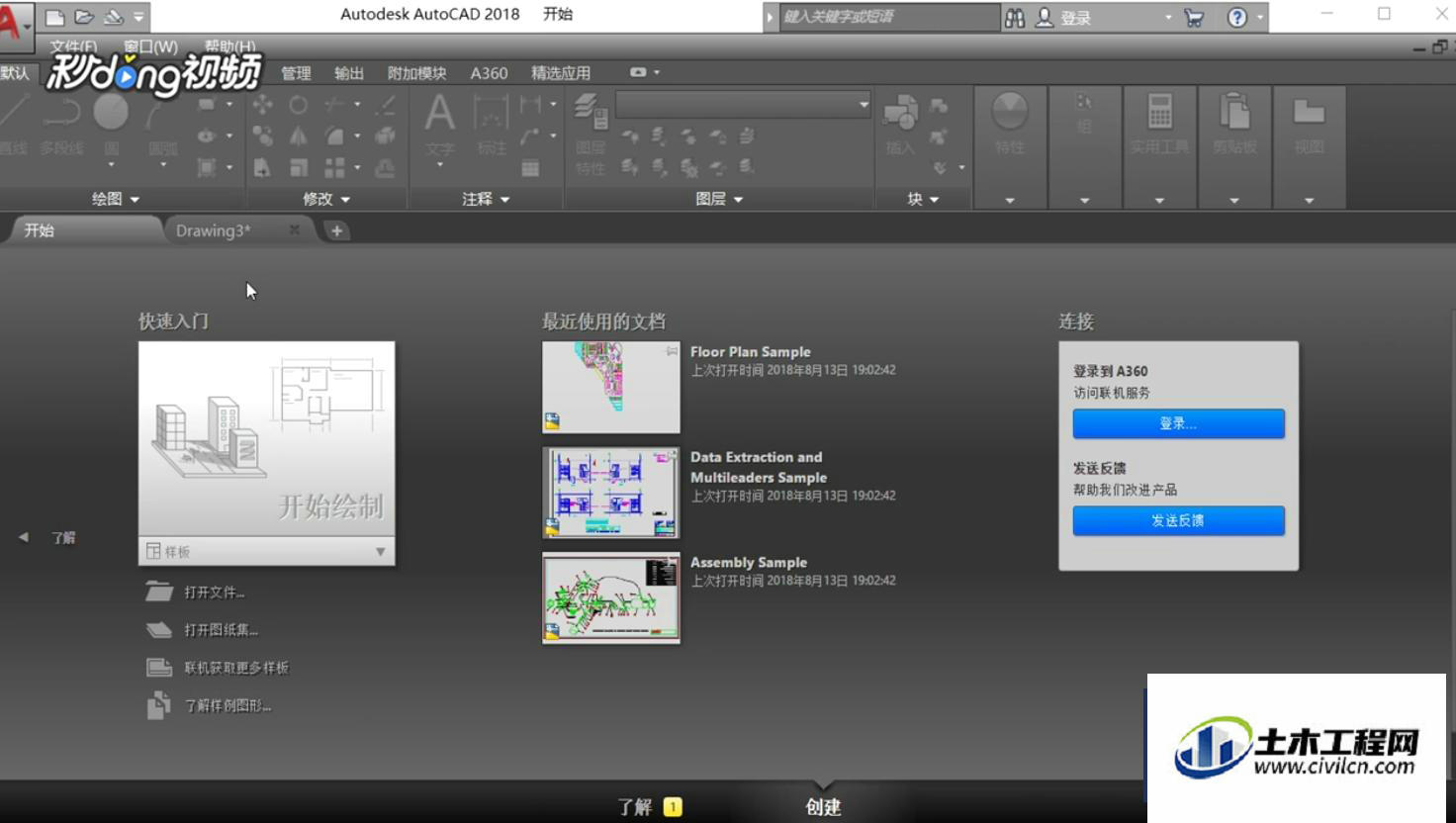Select the Circle (圆) tool
1456x823 pixels.
click(111, 124)
